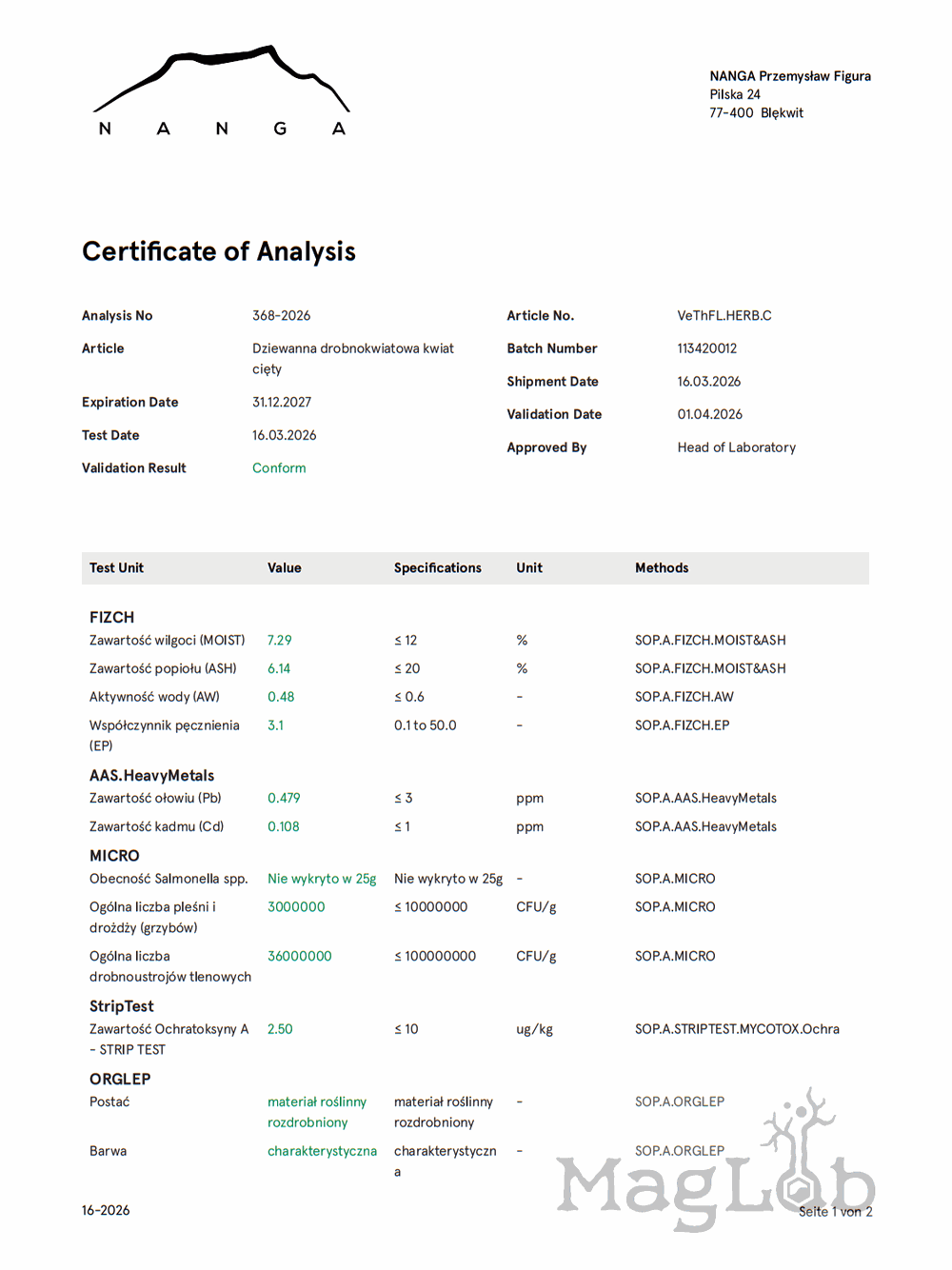Click method SOP.A.FIZCH.EP
Viewport: 952px width, 1270px height.
coord(683,724)
